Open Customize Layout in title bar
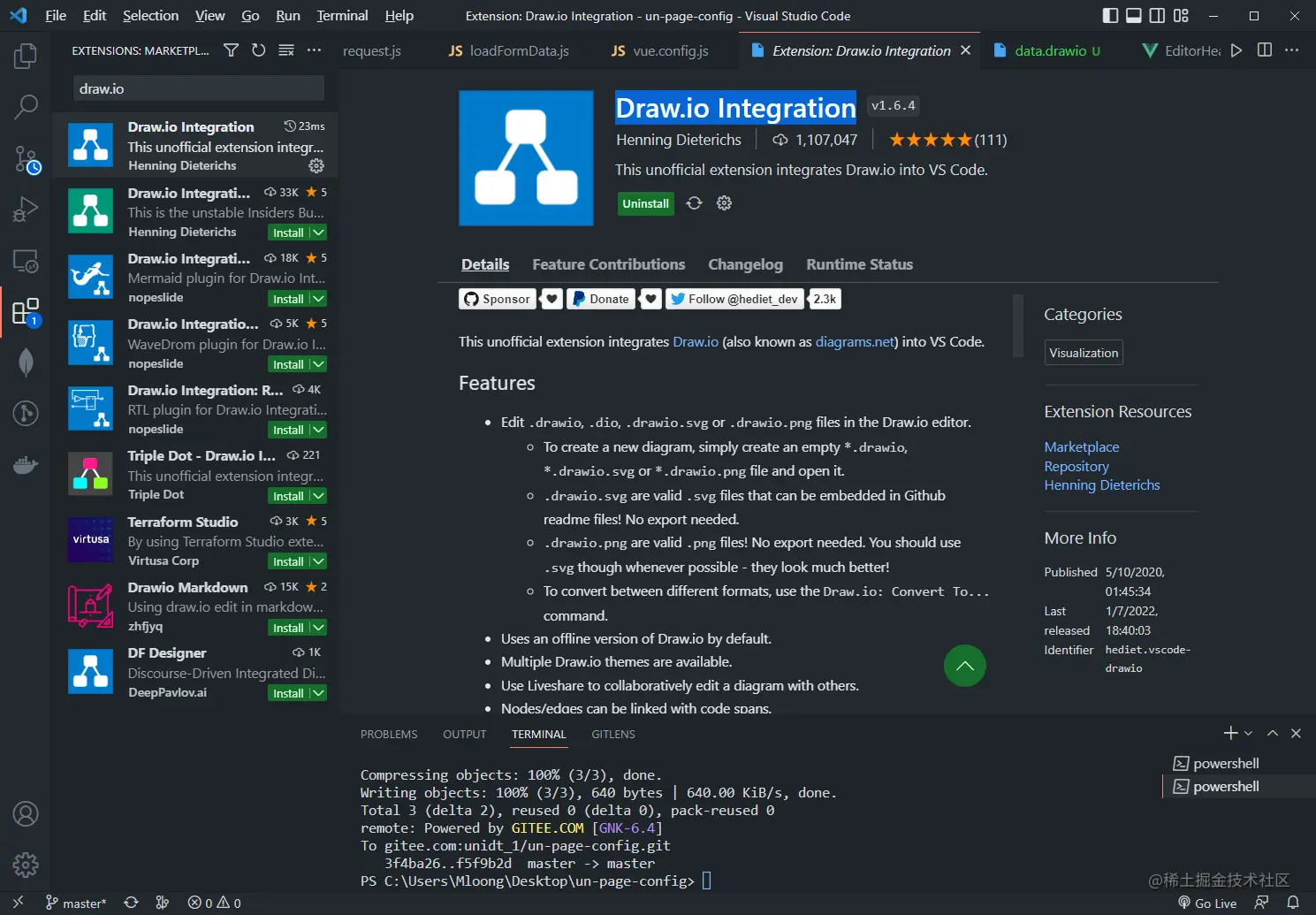 pyautogui.click(x=1181, y=16)
